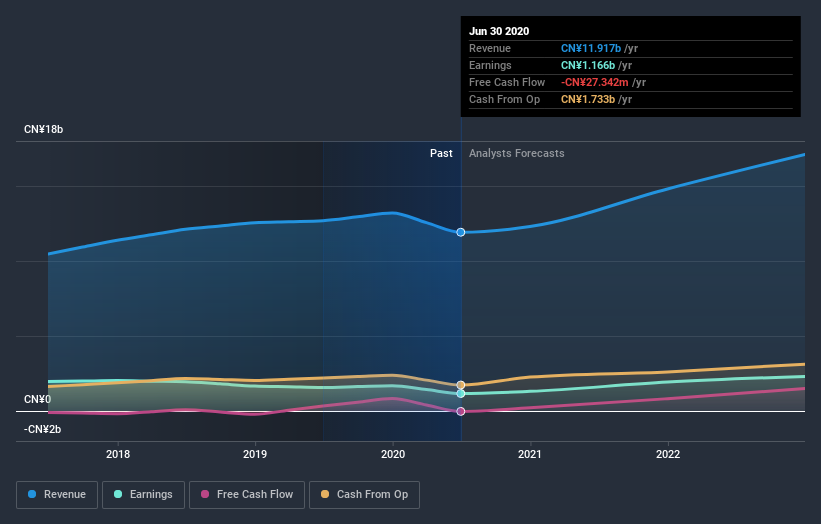Click the 2020 x-axis label
Viewport: 821px width, 524px height.
393,454
